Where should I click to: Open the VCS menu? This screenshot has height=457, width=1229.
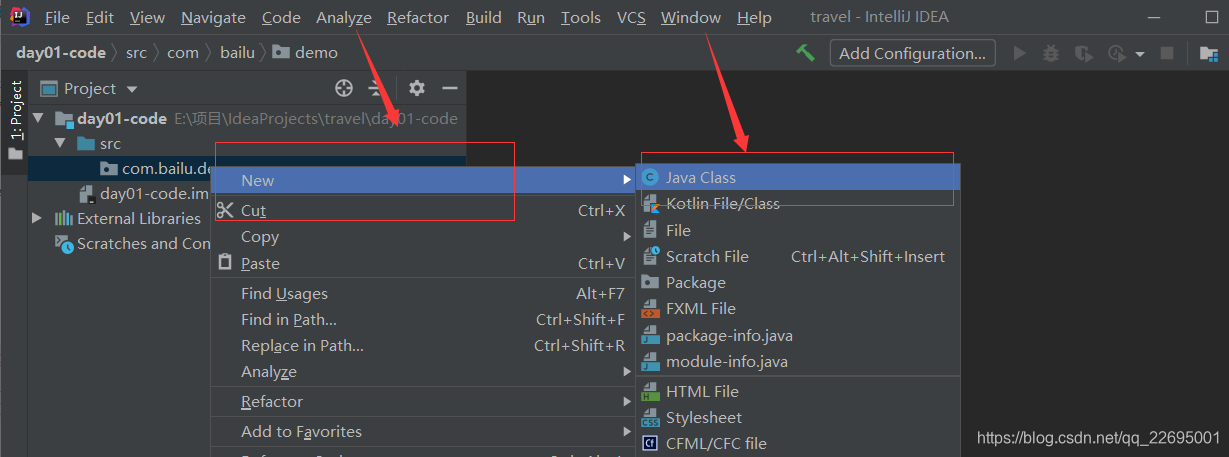(x=631, y=18)
